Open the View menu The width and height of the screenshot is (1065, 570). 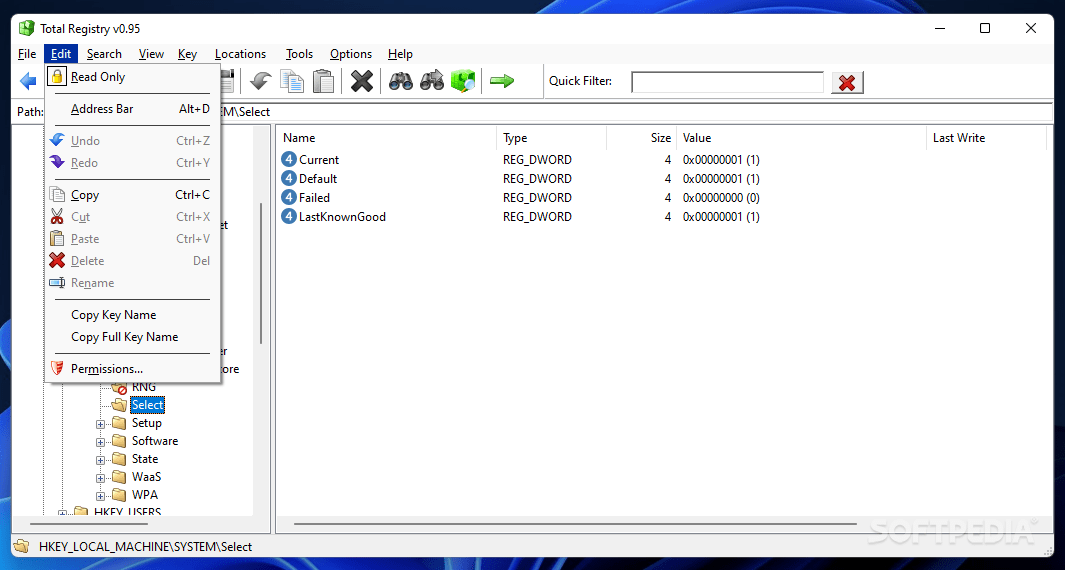pos(151,54)
